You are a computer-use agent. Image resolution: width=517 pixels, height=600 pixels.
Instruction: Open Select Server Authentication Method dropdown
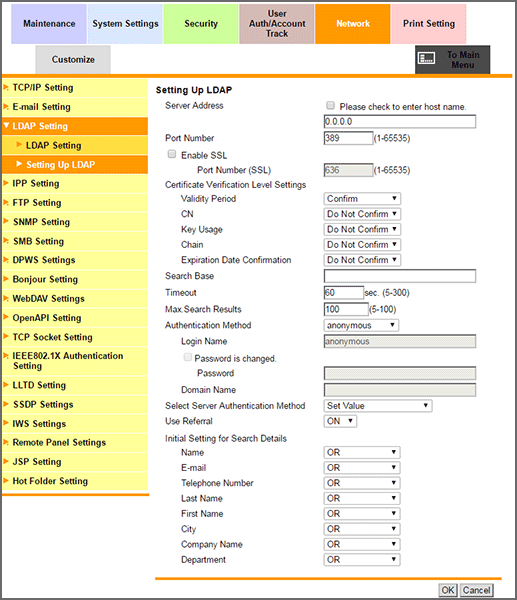tap(378, 406)
